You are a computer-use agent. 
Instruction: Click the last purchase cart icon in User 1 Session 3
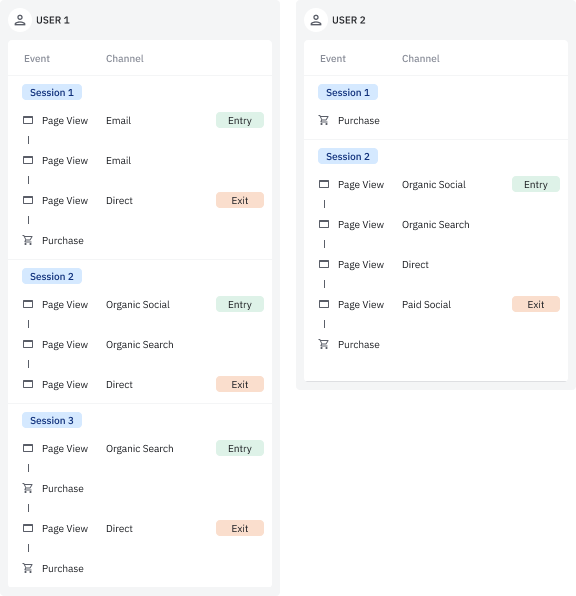[28, 568]
